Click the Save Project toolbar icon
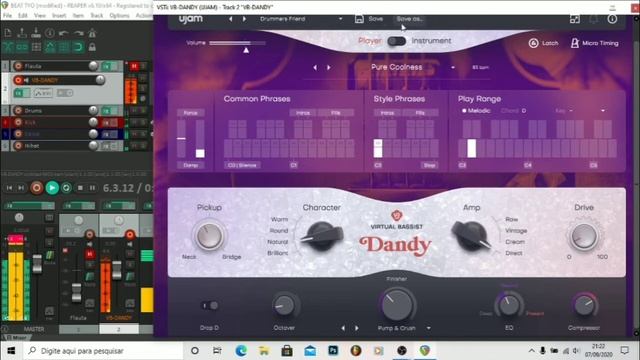Viewport: 640px width, 360px height. click(36, 33)
